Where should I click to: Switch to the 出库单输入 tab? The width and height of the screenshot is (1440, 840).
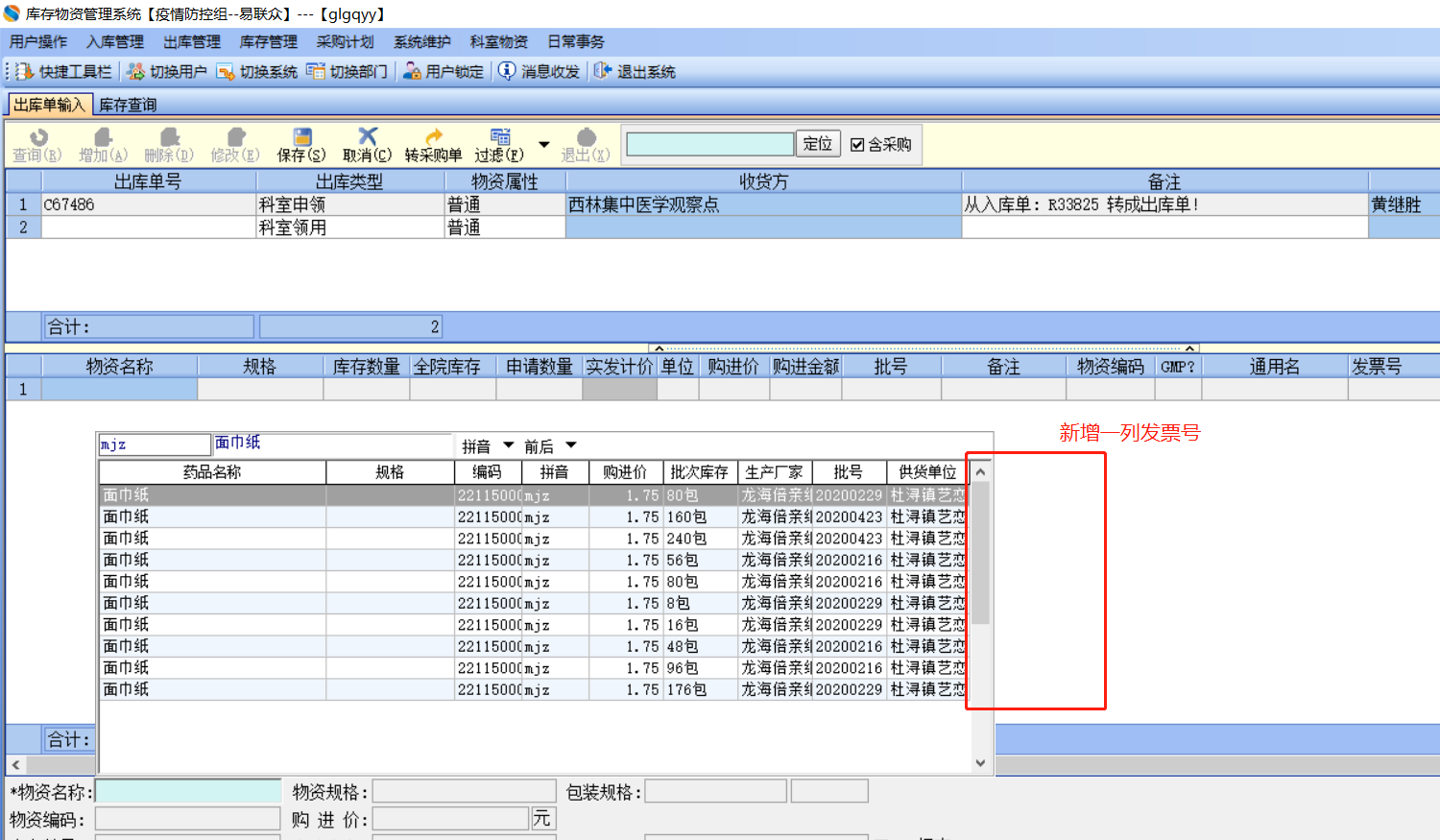pos(49,105)
